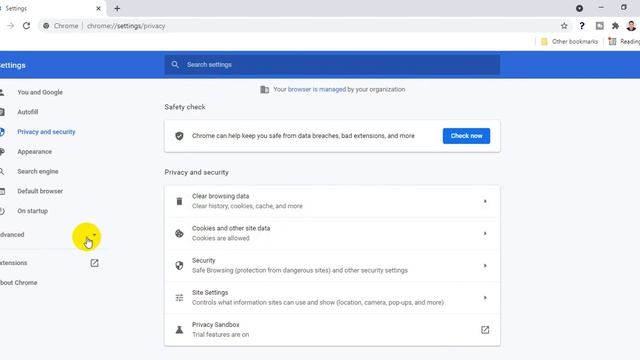640x360 pixels.
Task: Click the reading list icon
Action: [x=612, y=41]
